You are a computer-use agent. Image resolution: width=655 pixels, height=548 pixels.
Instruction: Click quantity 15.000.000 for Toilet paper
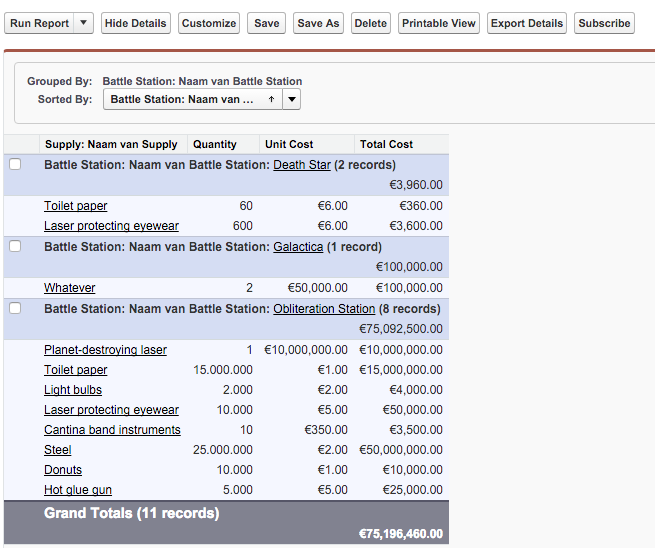(x=223, y=370)
